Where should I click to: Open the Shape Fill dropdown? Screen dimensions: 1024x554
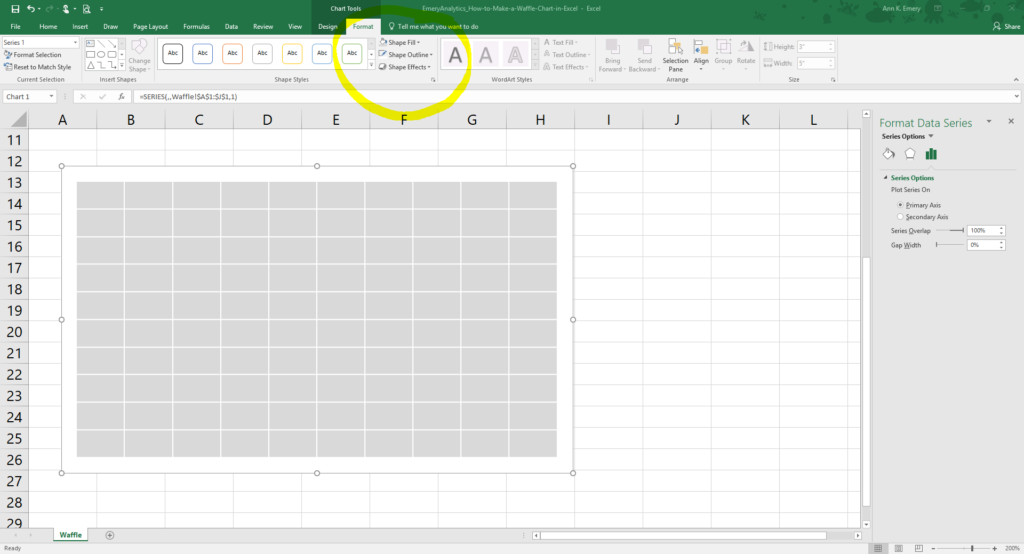click(x=400, y=42)
